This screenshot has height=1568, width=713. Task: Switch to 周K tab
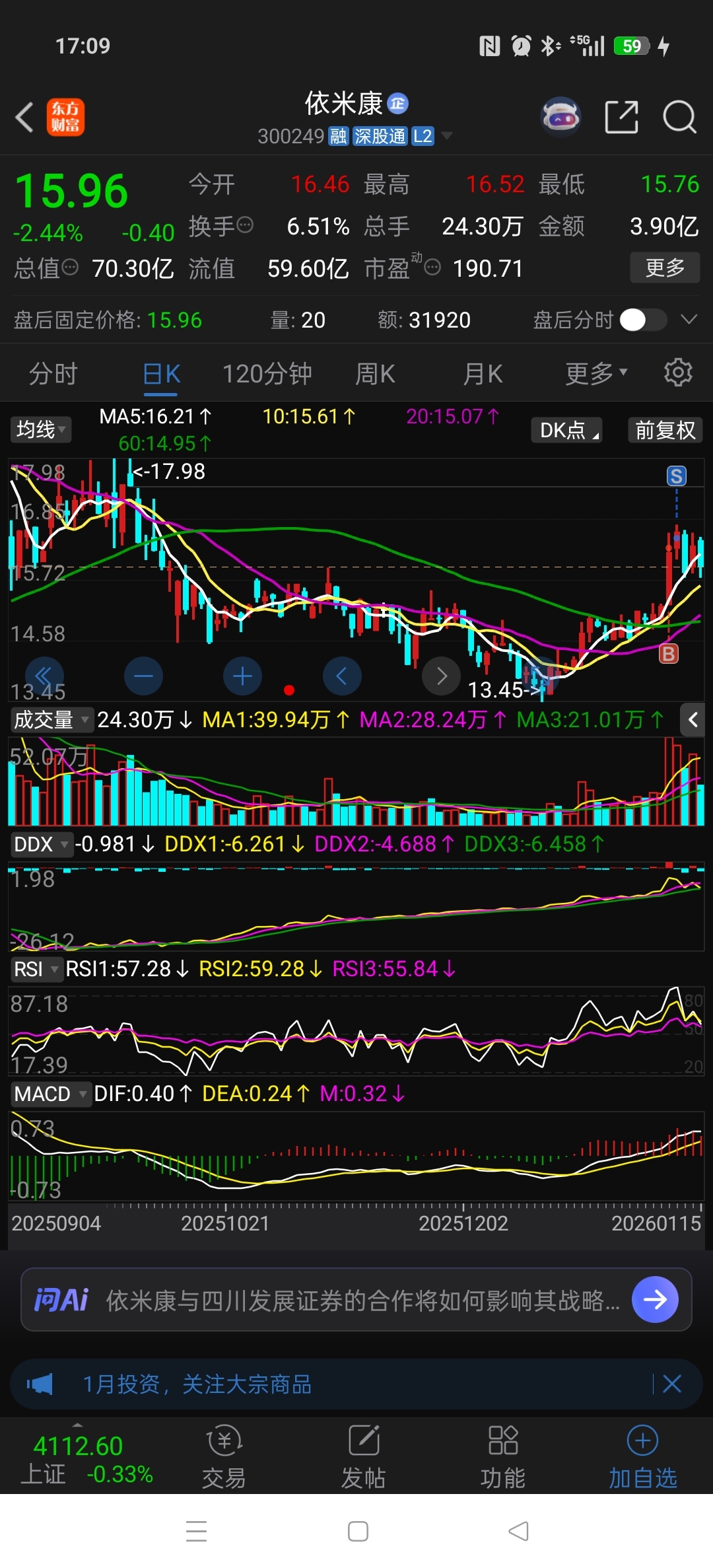point(375,374)
